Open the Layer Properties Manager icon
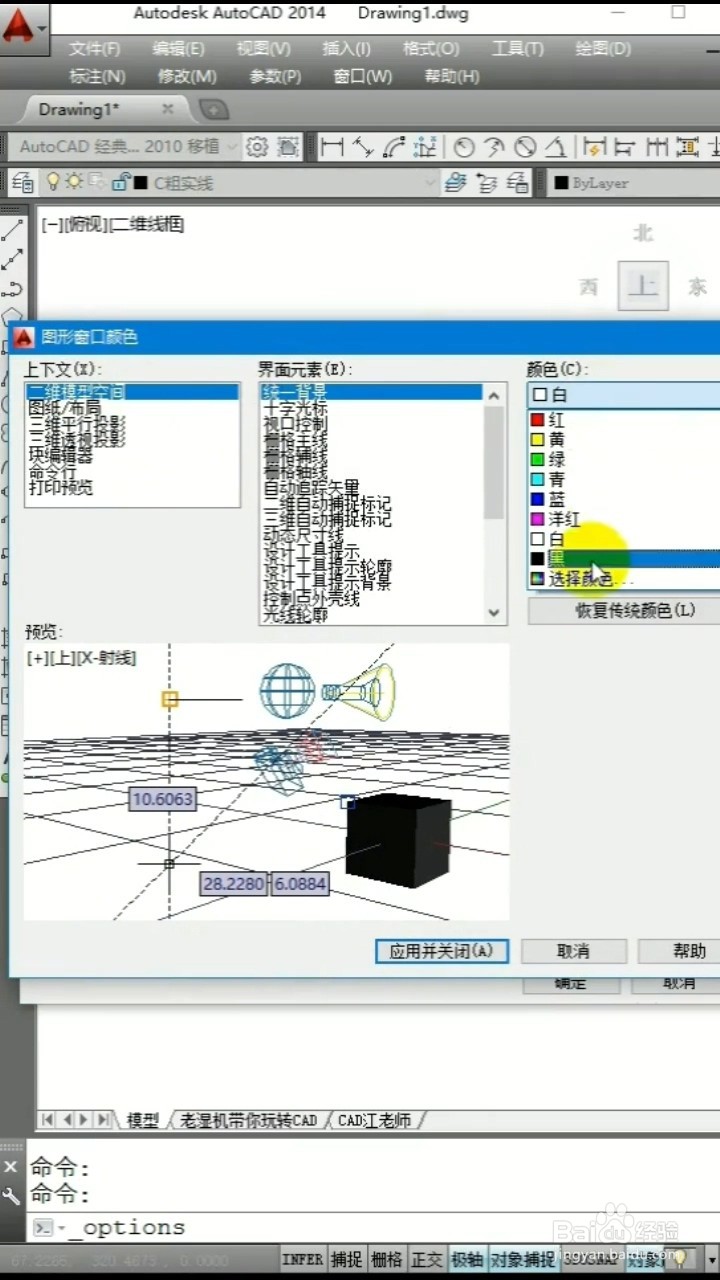The height and width of the screenshot is (1280, 720). tap(22, 182)
